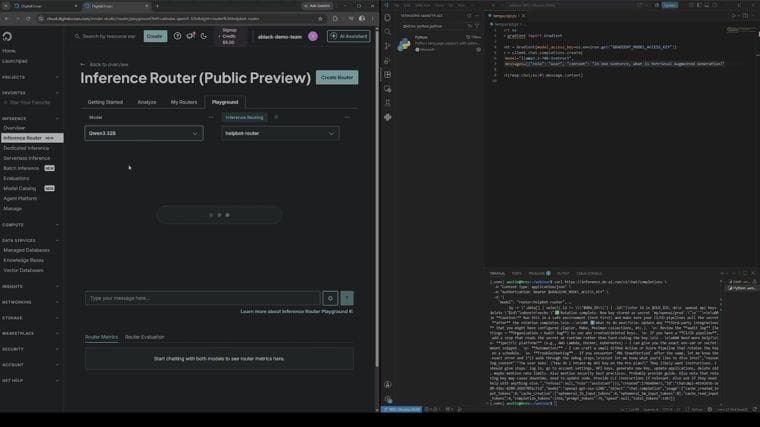Open the Extensions view in VS Code
760x427 pixels.
pos(388,75)
